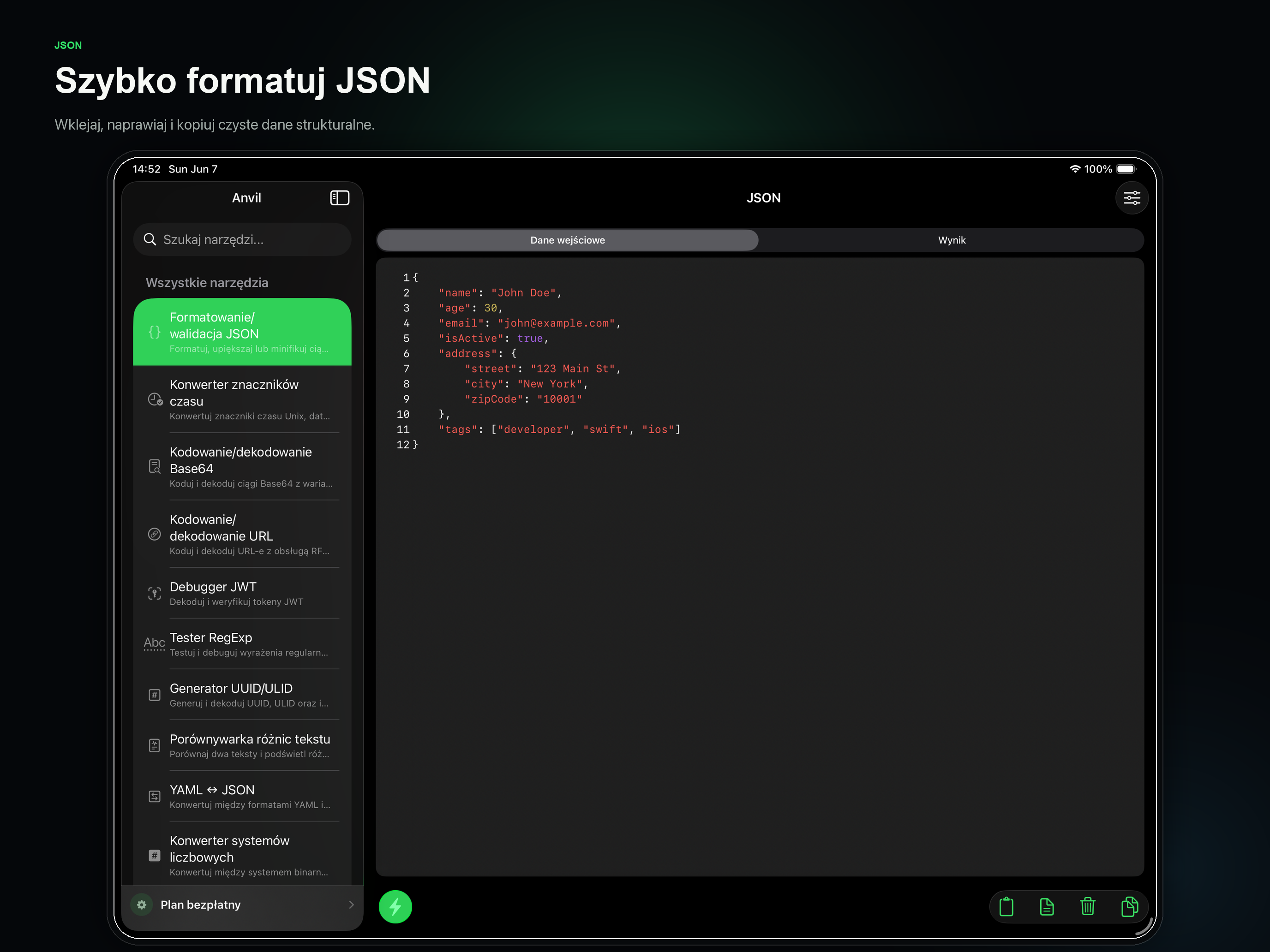The height and width of the screenshot is (952, 1270).
Task: Open Plan bezpłatny details
Action: [242, 904]
